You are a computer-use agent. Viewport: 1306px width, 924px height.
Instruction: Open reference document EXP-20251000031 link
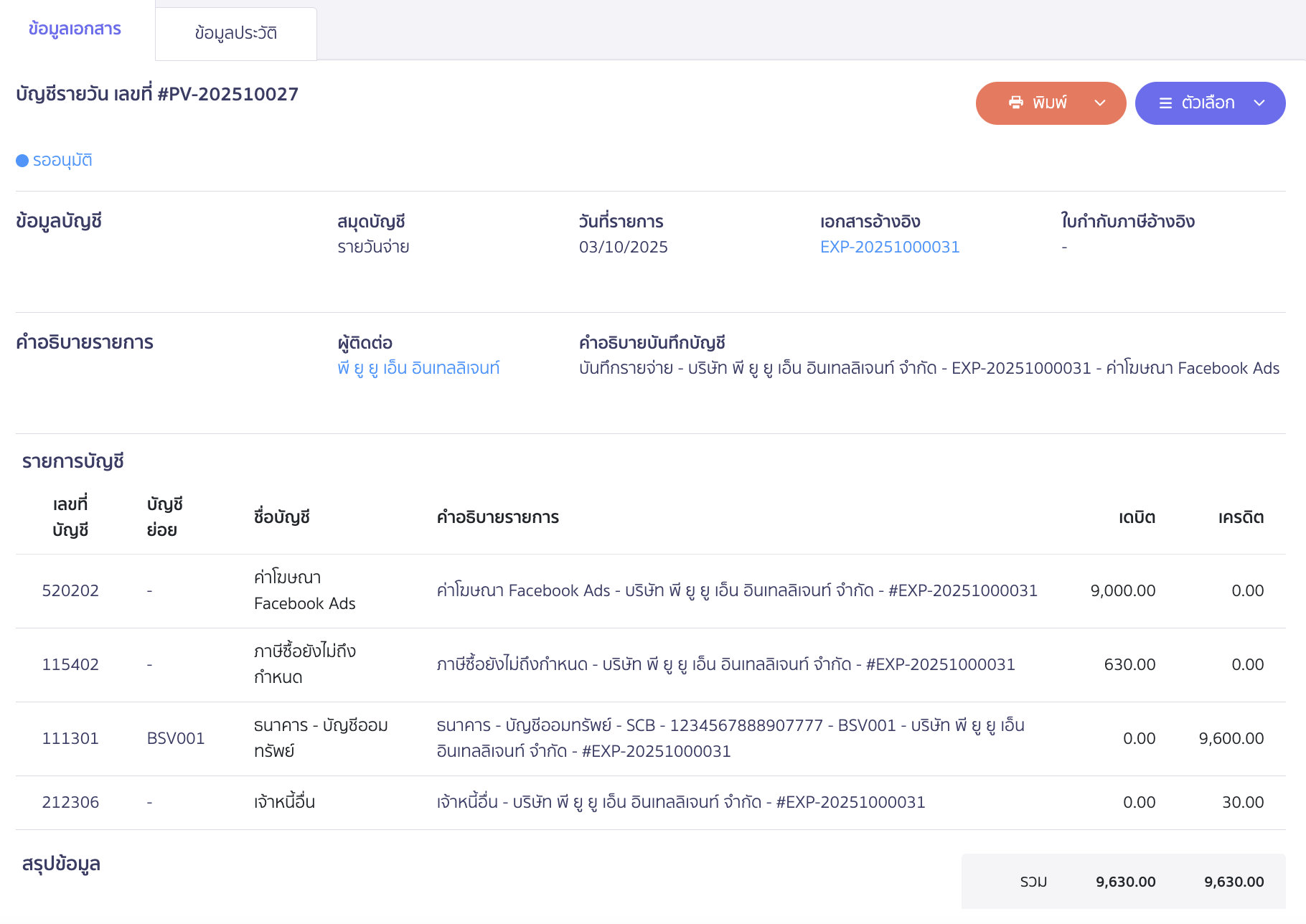(x=889, y=247)
